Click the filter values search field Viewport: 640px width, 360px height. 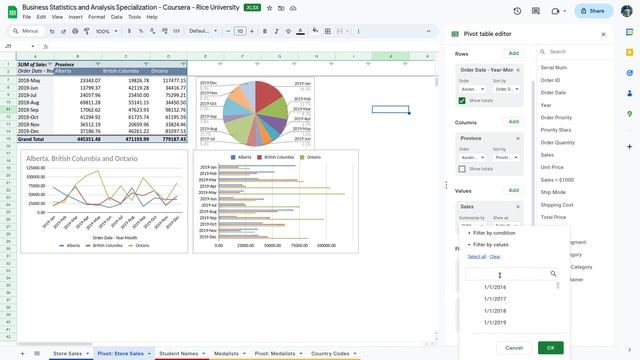tap(511, 274)
